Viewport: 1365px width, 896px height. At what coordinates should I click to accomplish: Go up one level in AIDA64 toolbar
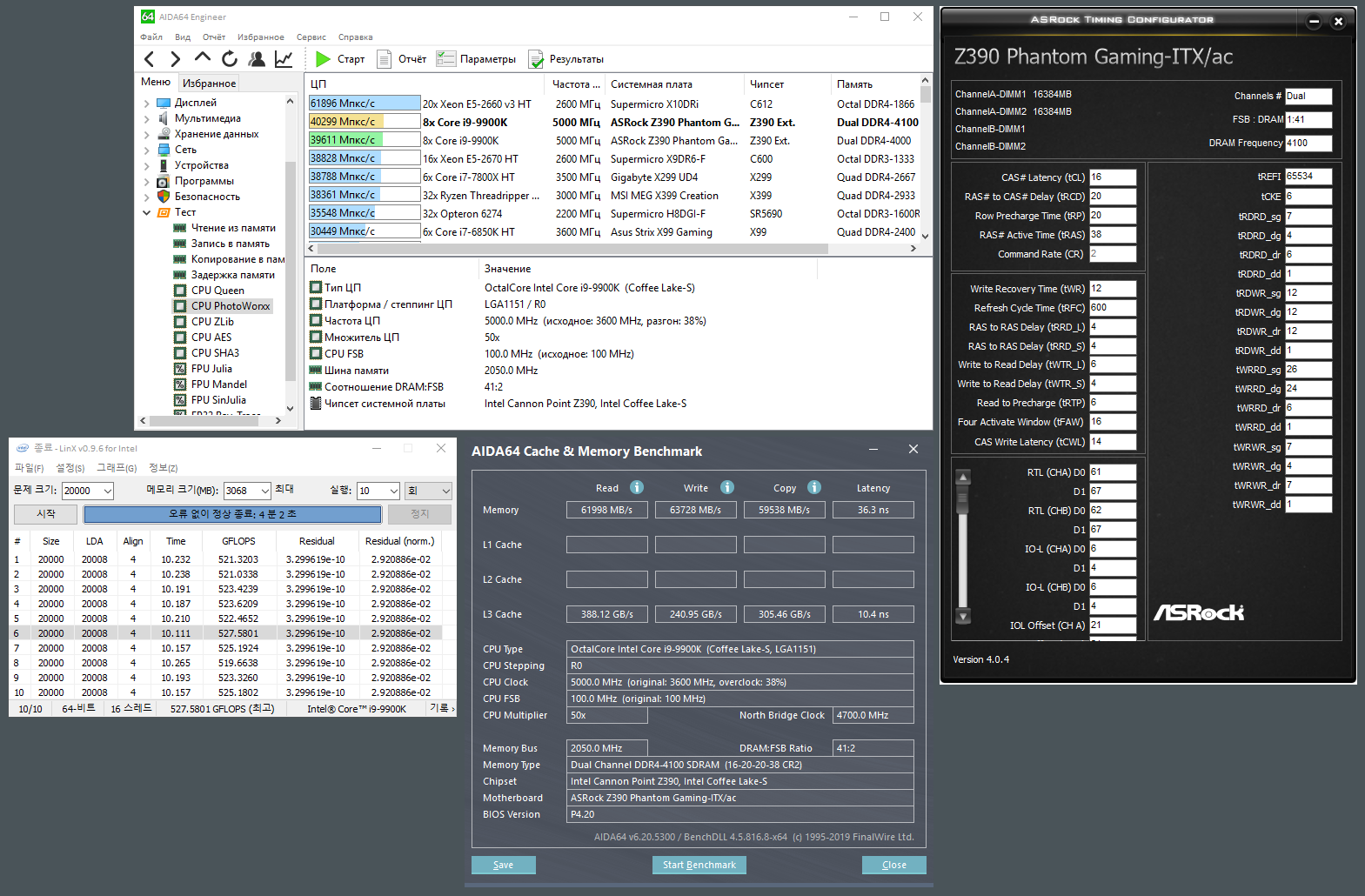[x=203, y=58]
